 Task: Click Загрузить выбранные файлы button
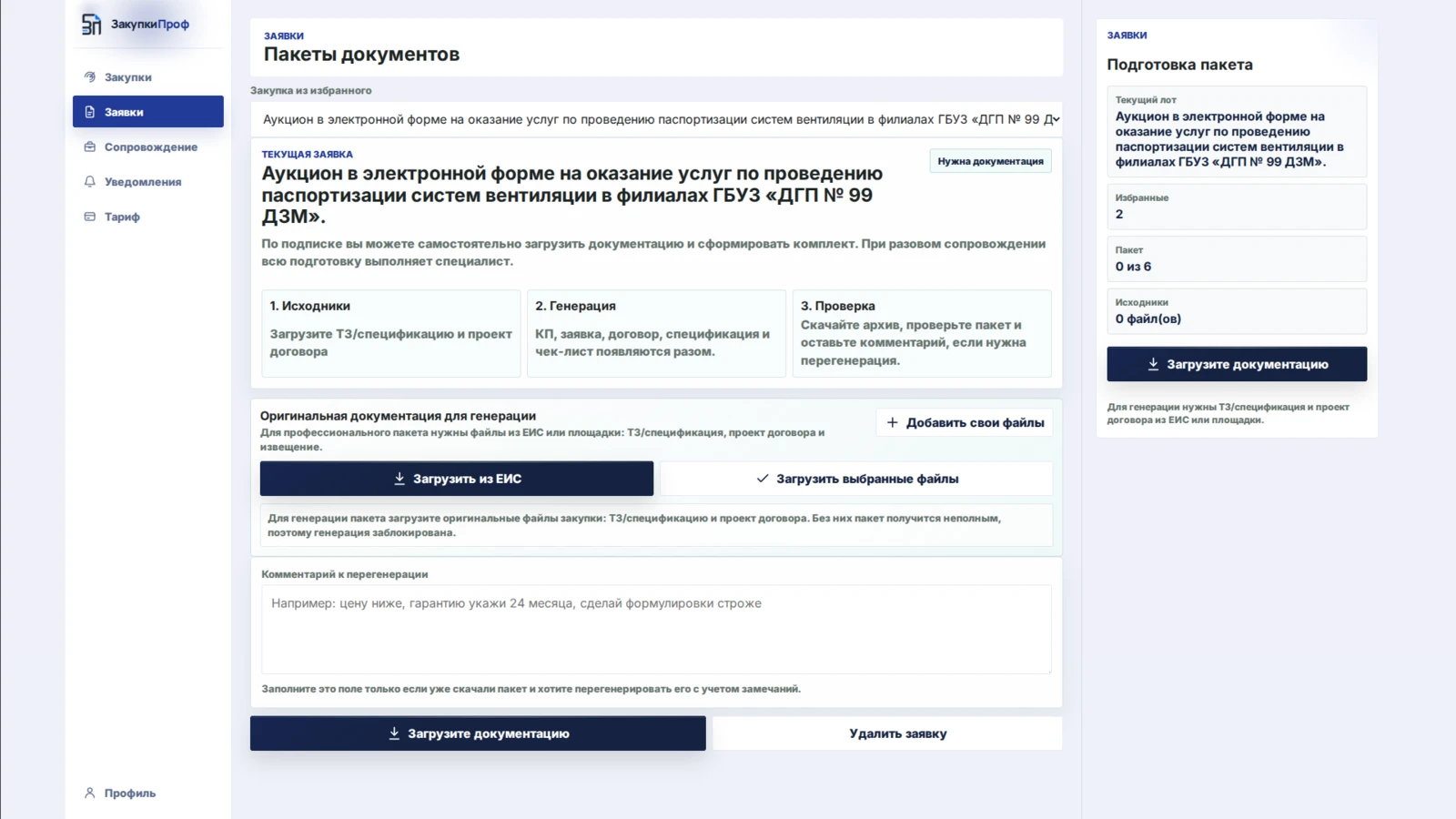point(857,479)
